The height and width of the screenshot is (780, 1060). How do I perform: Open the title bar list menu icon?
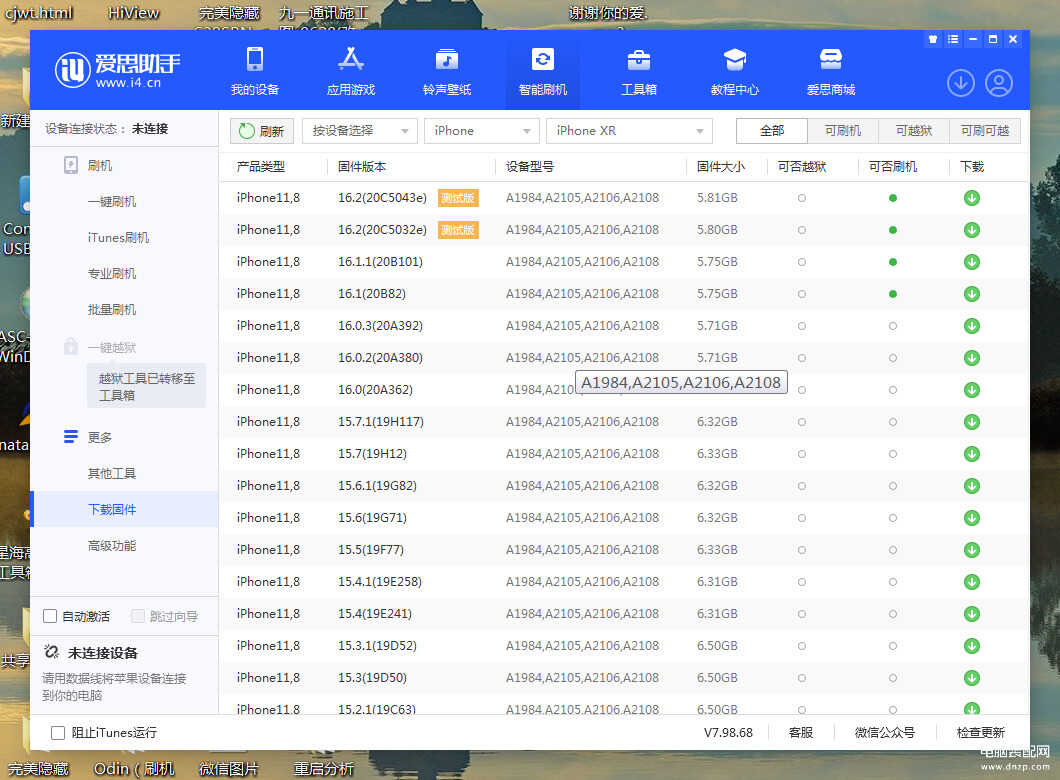(953, 39)
